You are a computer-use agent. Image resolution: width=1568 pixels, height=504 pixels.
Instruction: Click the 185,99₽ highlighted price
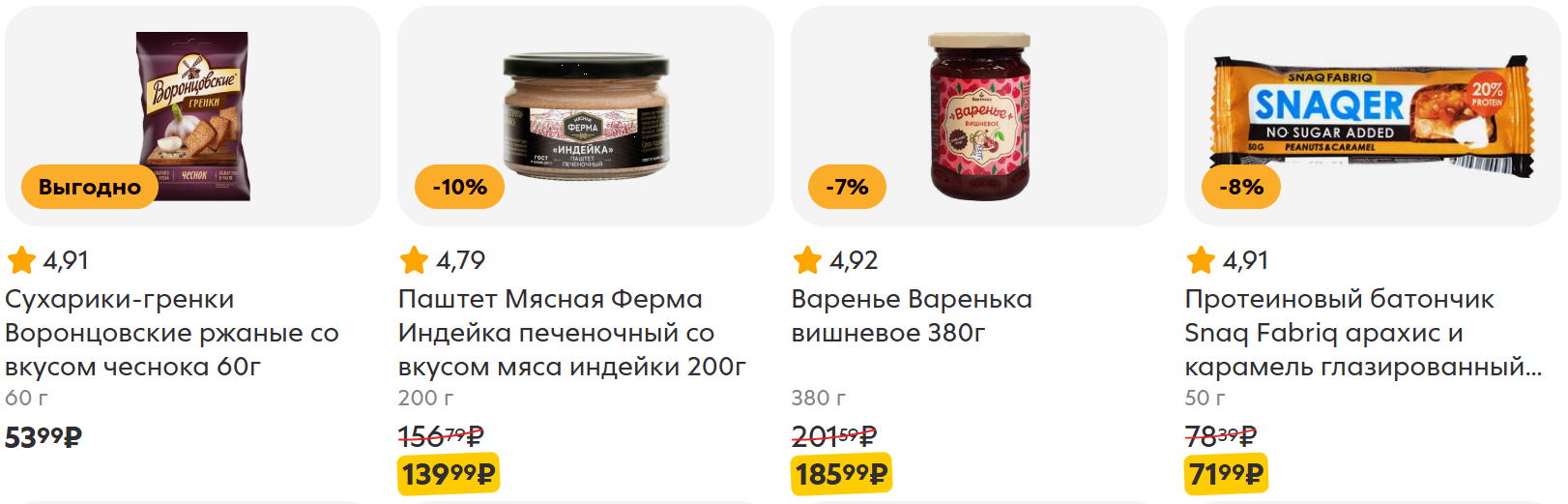click(x=841, y=474)
